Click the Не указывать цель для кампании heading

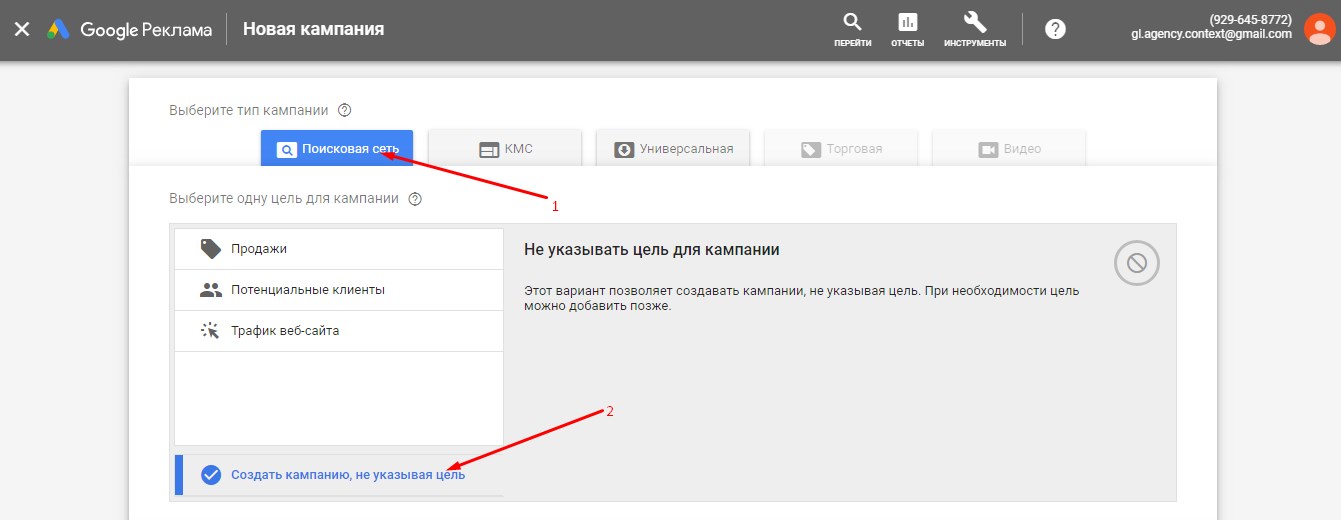coord(652,249)
